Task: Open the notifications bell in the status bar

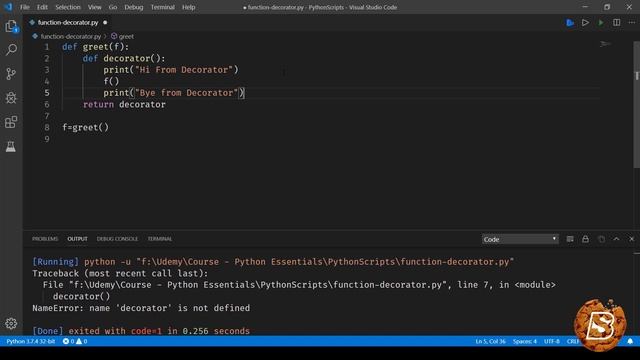Action: [630, 341]
